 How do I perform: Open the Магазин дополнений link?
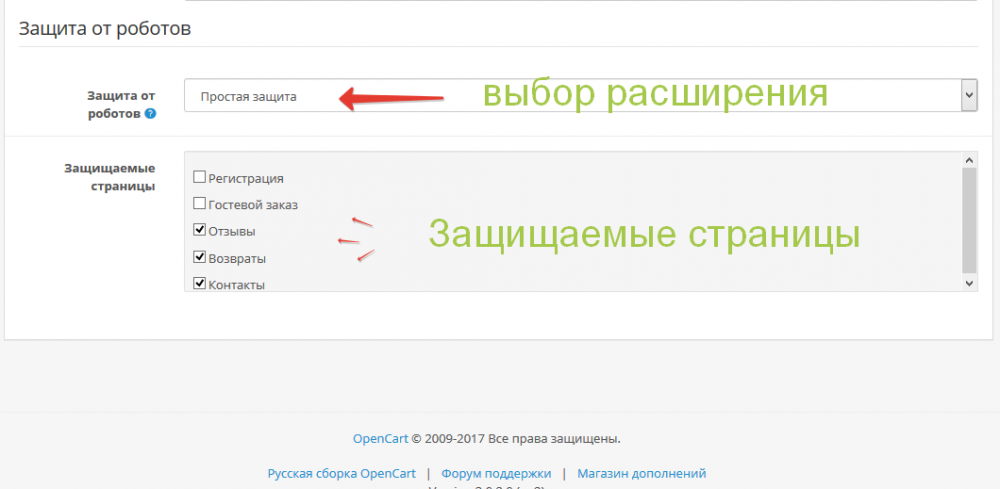pos(642,474)
